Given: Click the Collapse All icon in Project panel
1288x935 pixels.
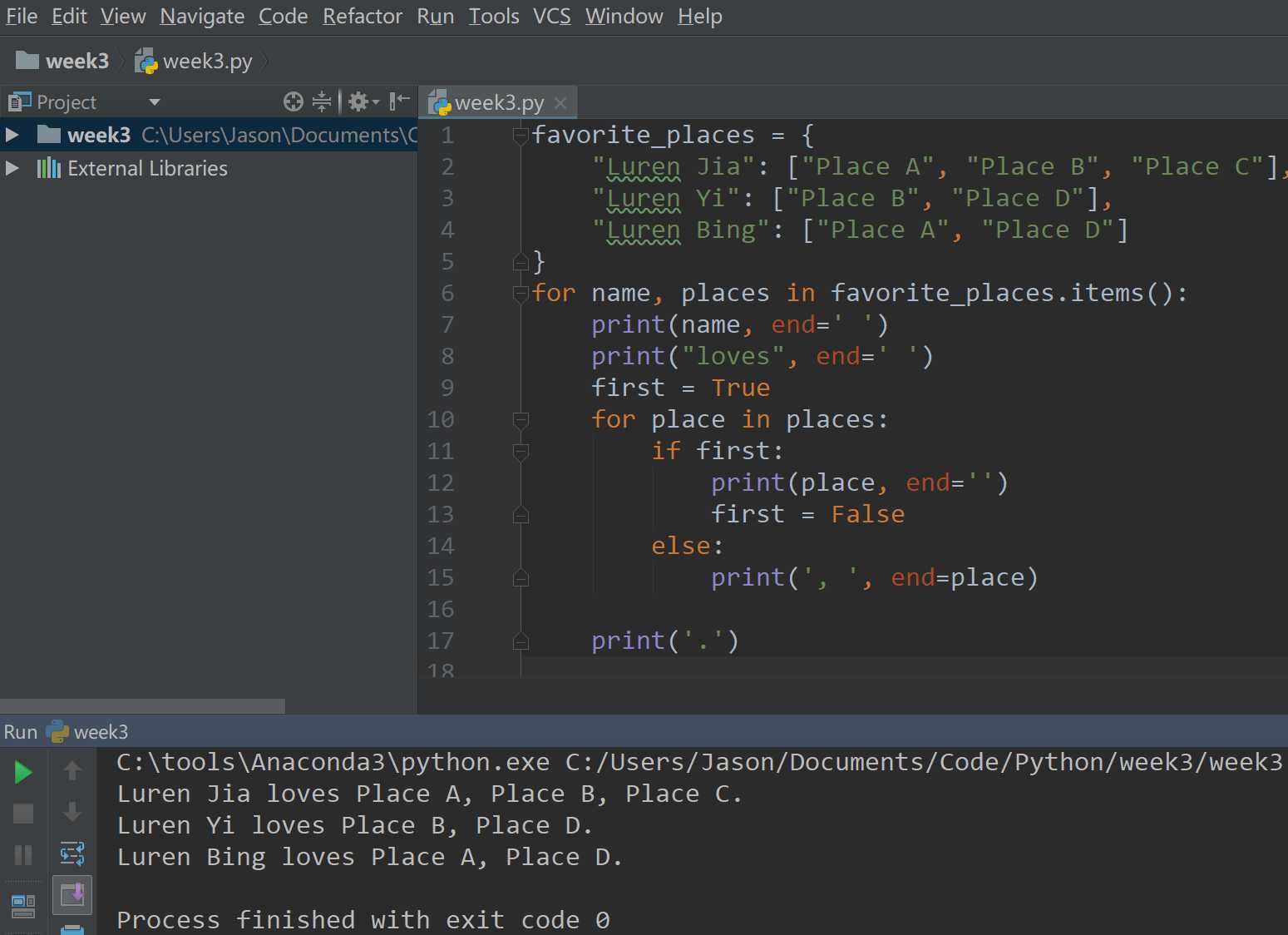Looking at the screenshot, I should (x=322, y=101).
